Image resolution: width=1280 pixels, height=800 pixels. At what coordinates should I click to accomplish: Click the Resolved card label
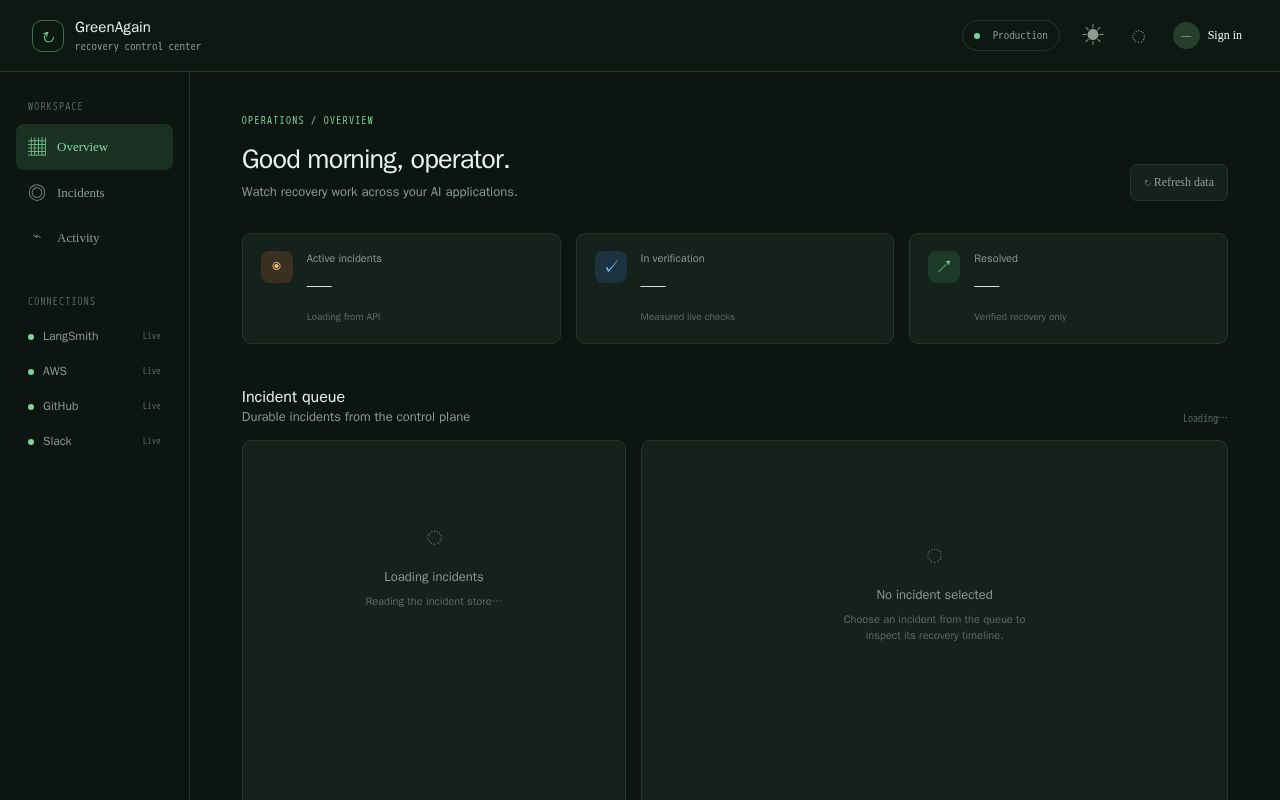996,258
